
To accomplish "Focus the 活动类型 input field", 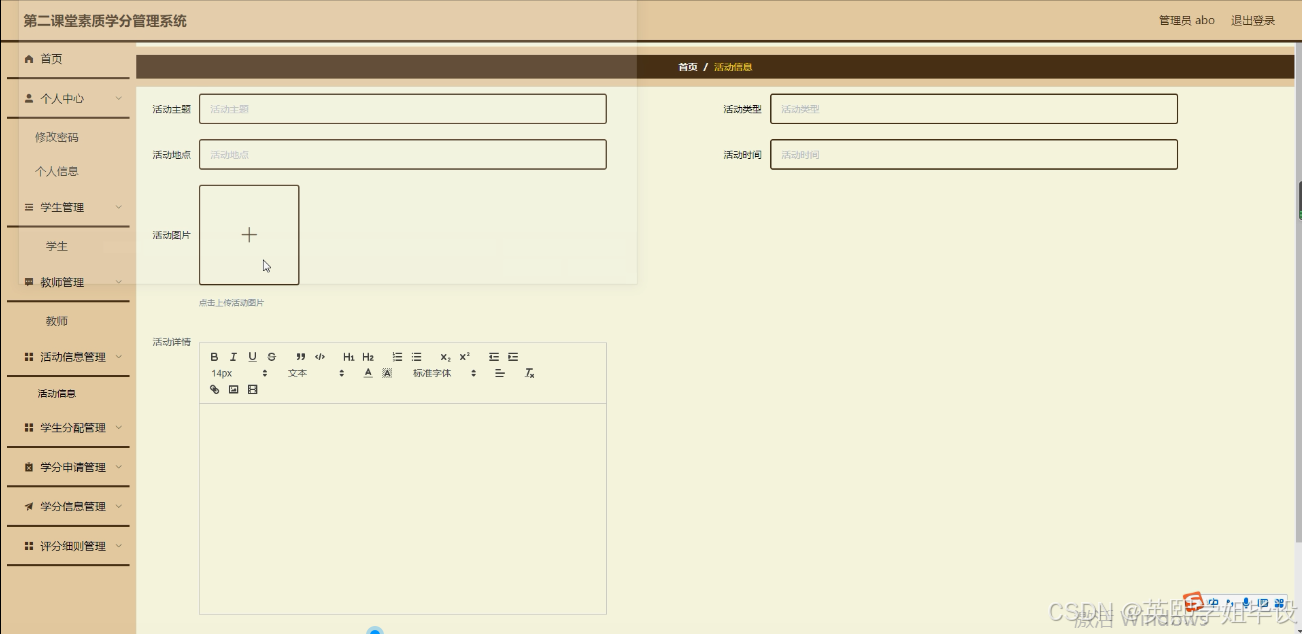I will (x=974, y=109).
